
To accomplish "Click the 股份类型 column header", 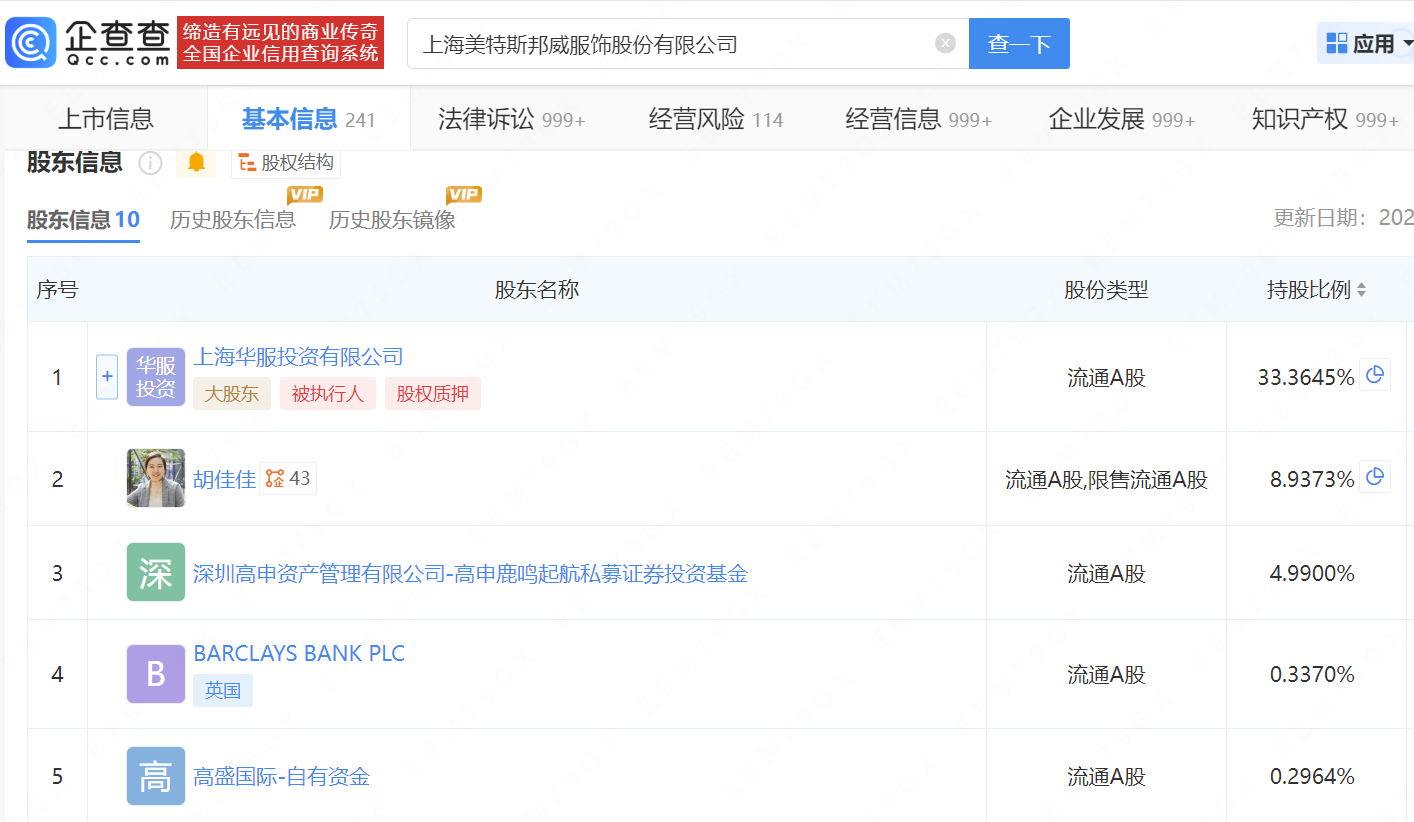I will click(1106, 290).
